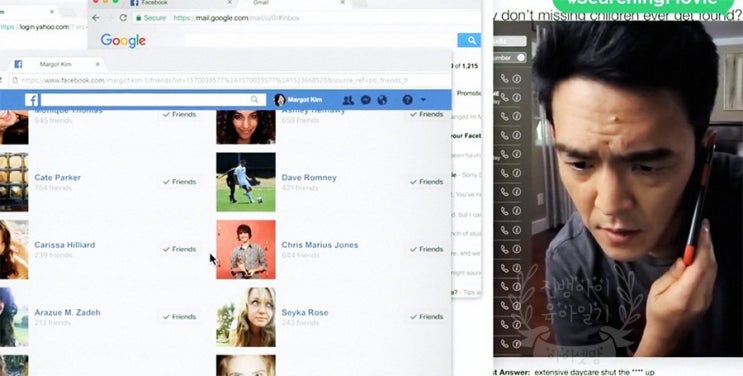Expand the Facebook account dropdown arrow
The height and width of the screenshot is (376, 743).
[x=423, y=100]
